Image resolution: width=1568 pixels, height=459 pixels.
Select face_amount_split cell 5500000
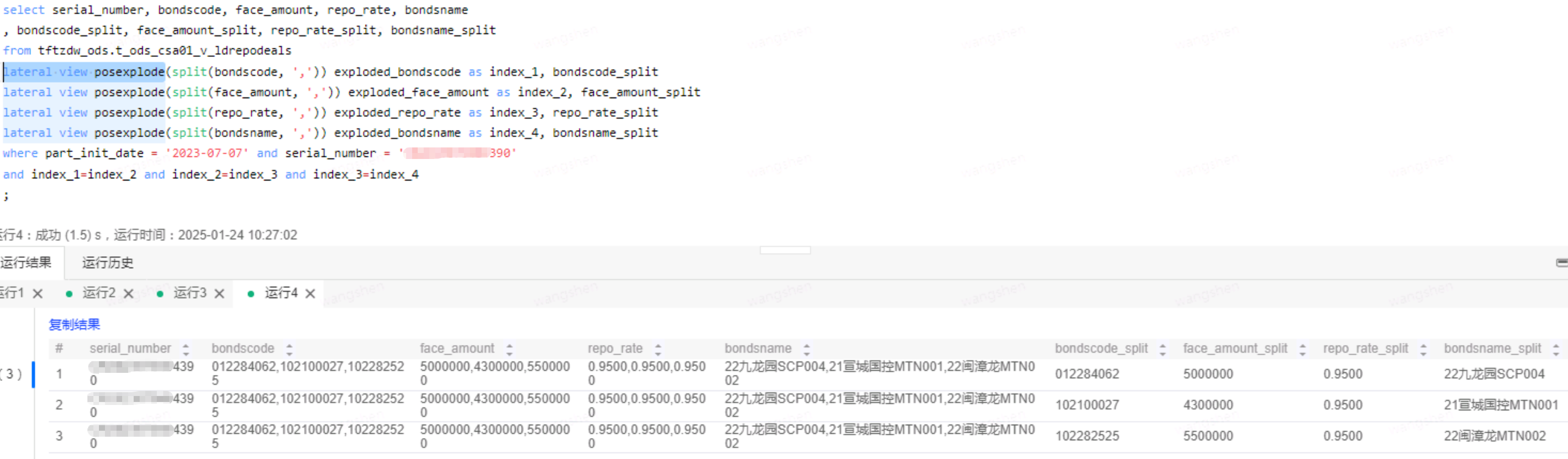[1208, 436]
